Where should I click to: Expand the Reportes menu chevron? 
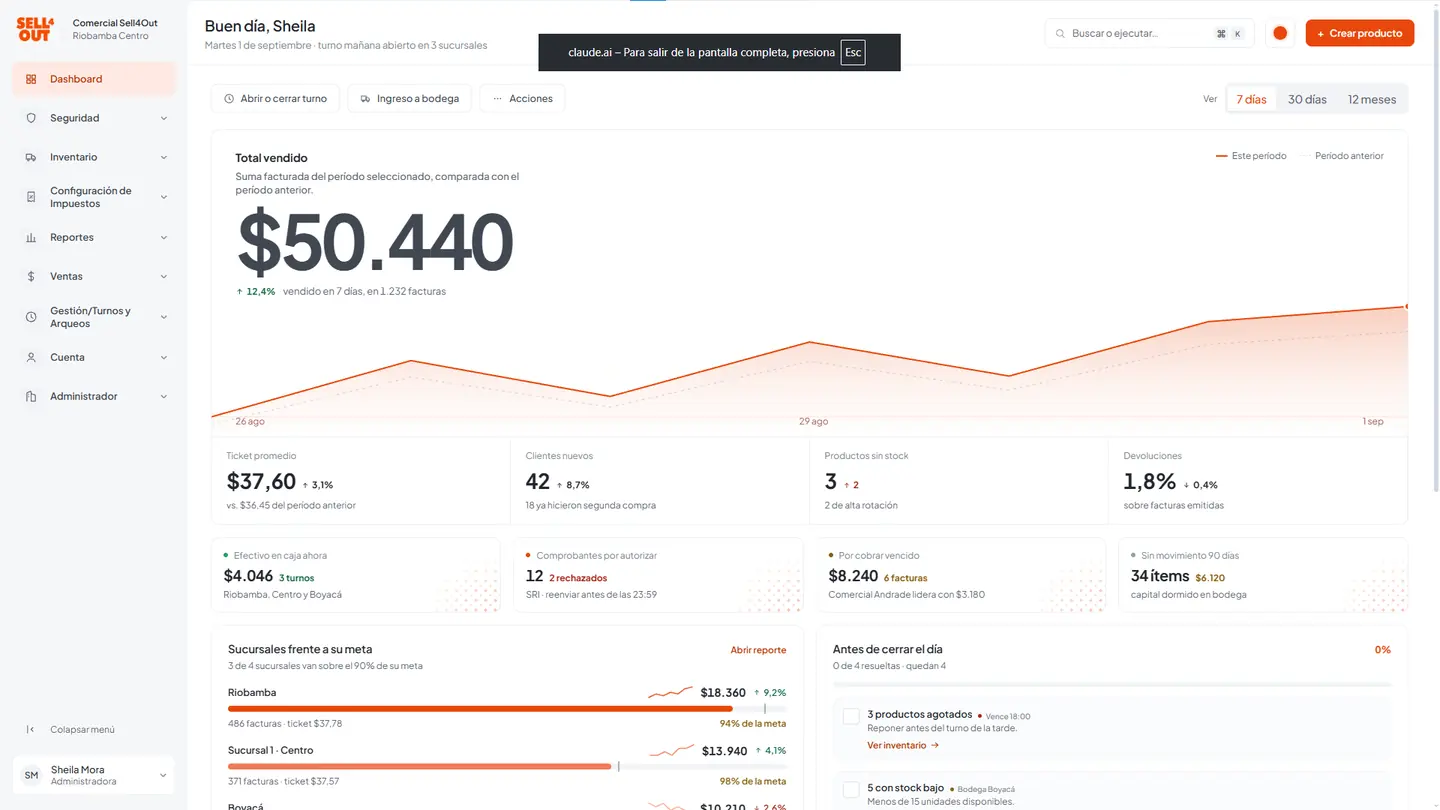(x=164, y=237)
